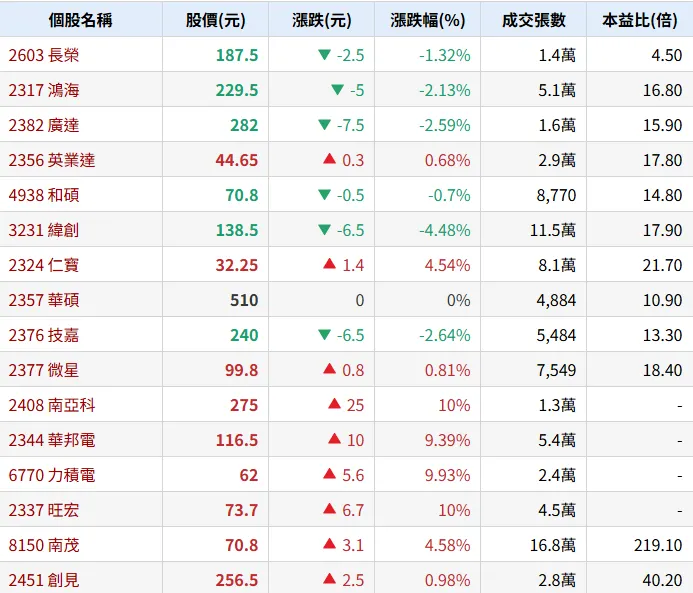Click the 0.68% change for 英業達
This screenshot has width=693, height=593.
(x=448, y=160)
